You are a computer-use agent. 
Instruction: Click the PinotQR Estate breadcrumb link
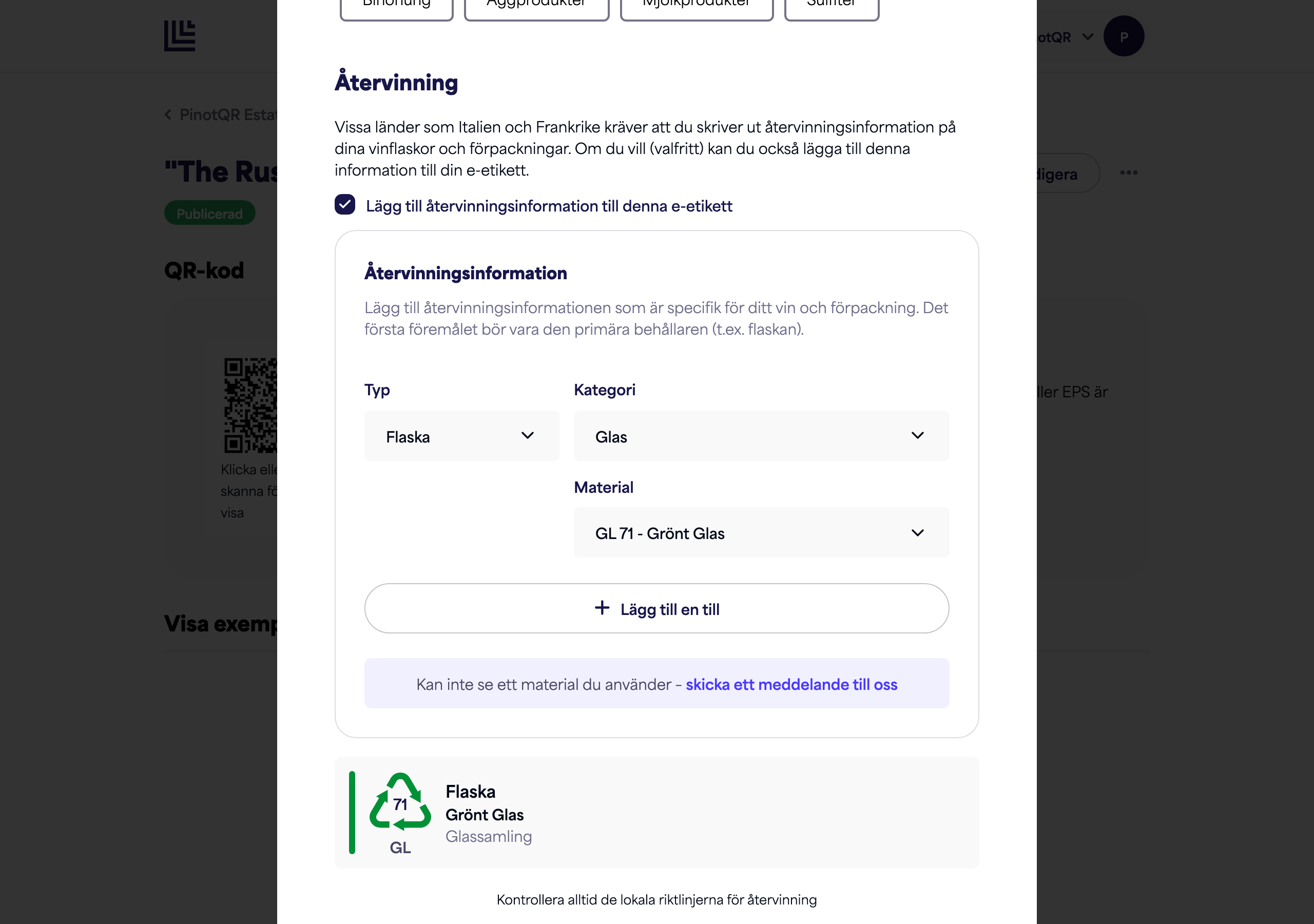[228, 114]
